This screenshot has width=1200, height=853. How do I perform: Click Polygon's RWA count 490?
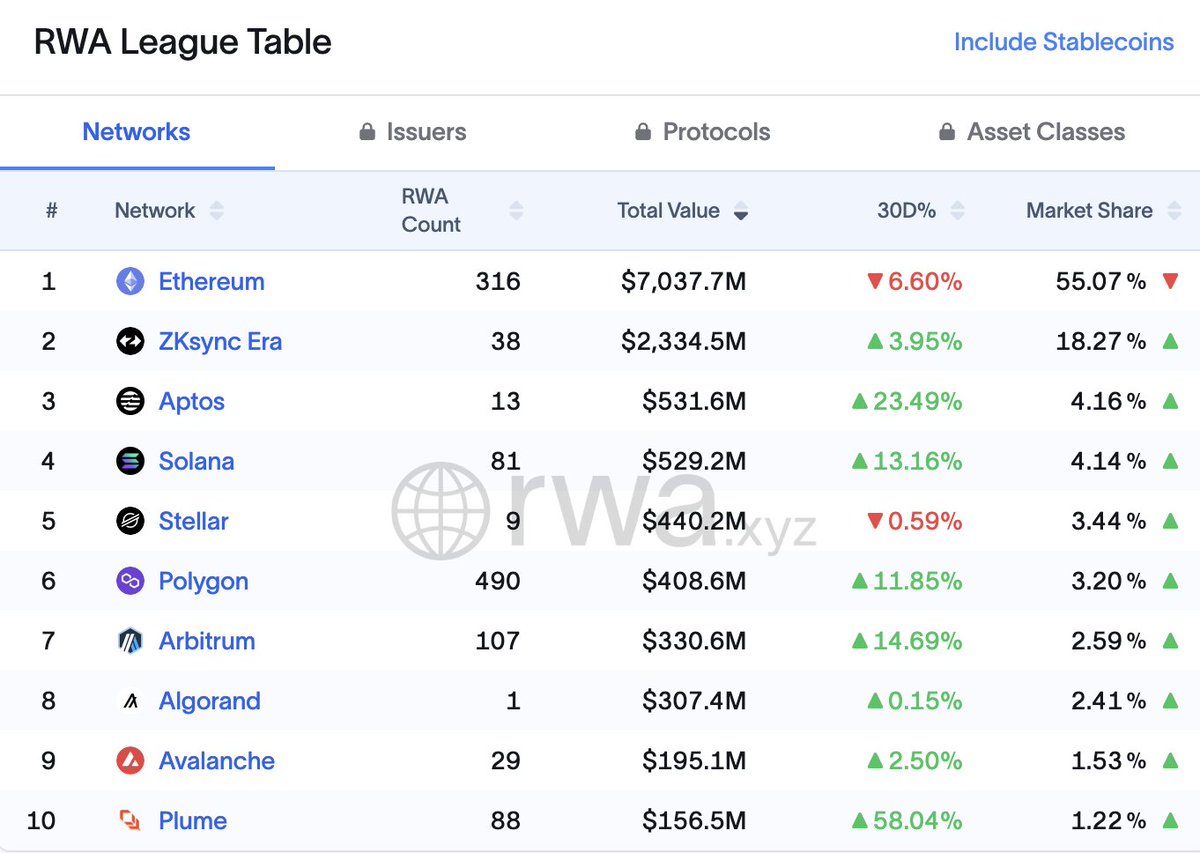pyautogui.click(x=497, y=581)
